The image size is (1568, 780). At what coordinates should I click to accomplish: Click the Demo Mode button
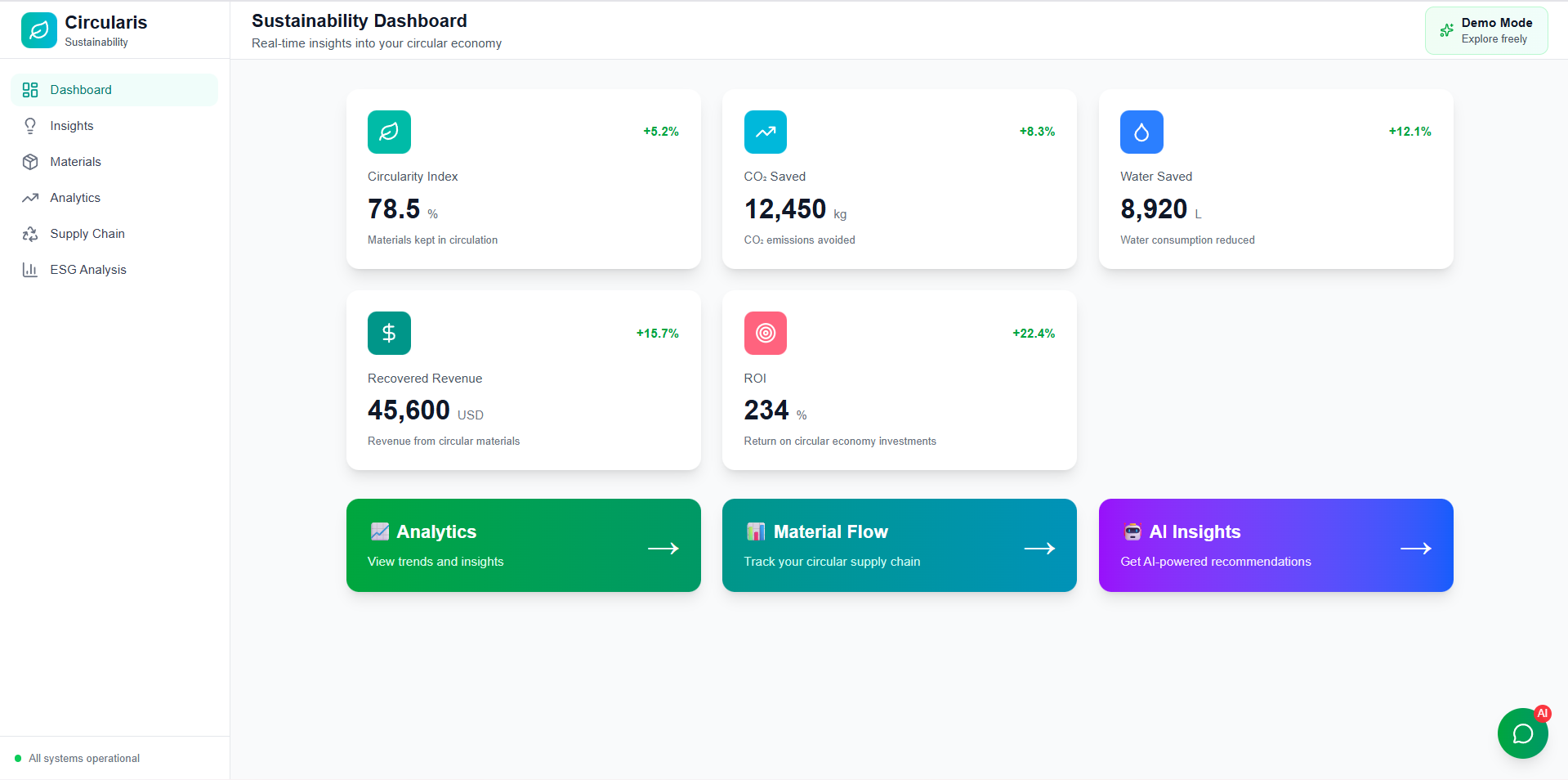pos(1486,31)
